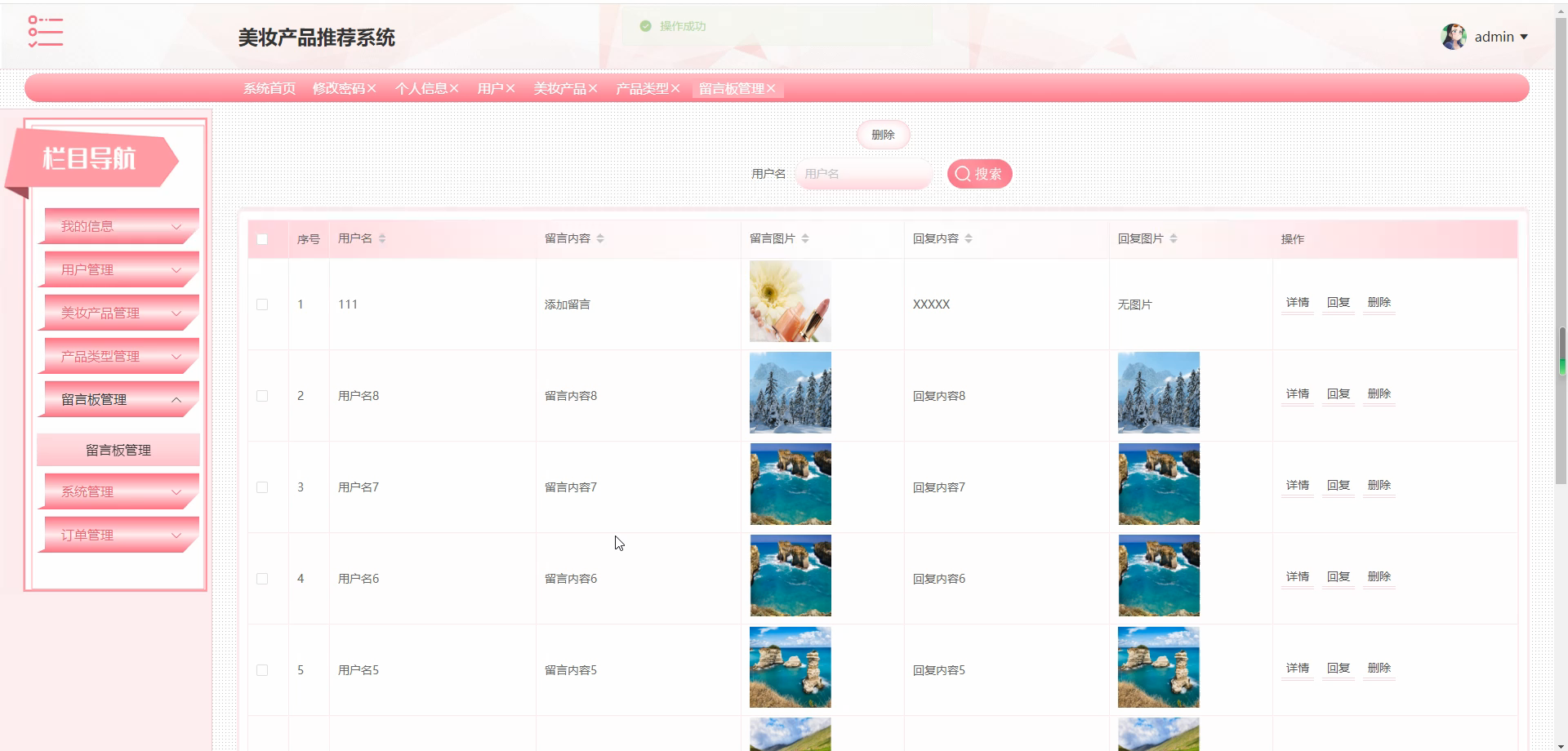Sort by the 回复内容 column sort icon
1568x751 pixels.
click(x=969, y=238)
